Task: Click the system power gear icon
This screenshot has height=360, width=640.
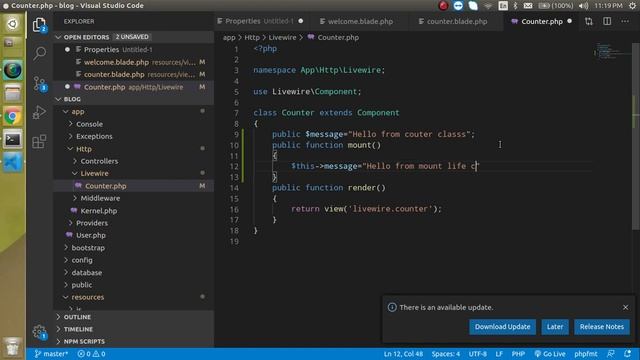Action: (632, 6)
